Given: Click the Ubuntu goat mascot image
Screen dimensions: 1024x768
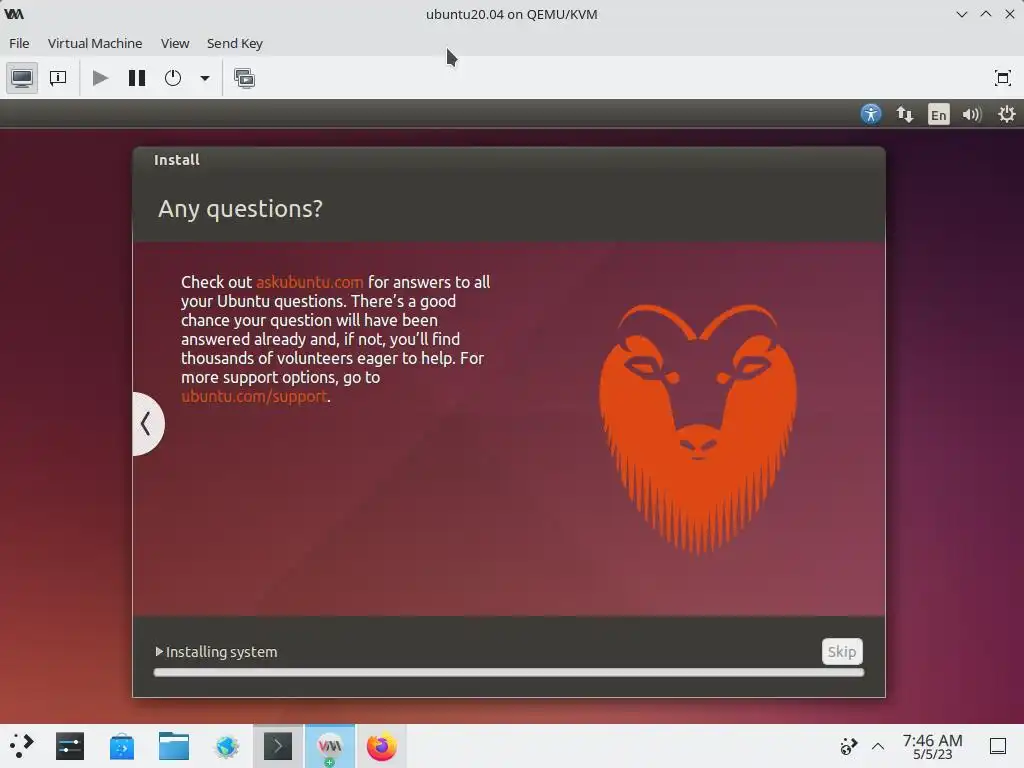Looking at the screenshot, I should 697,429.
